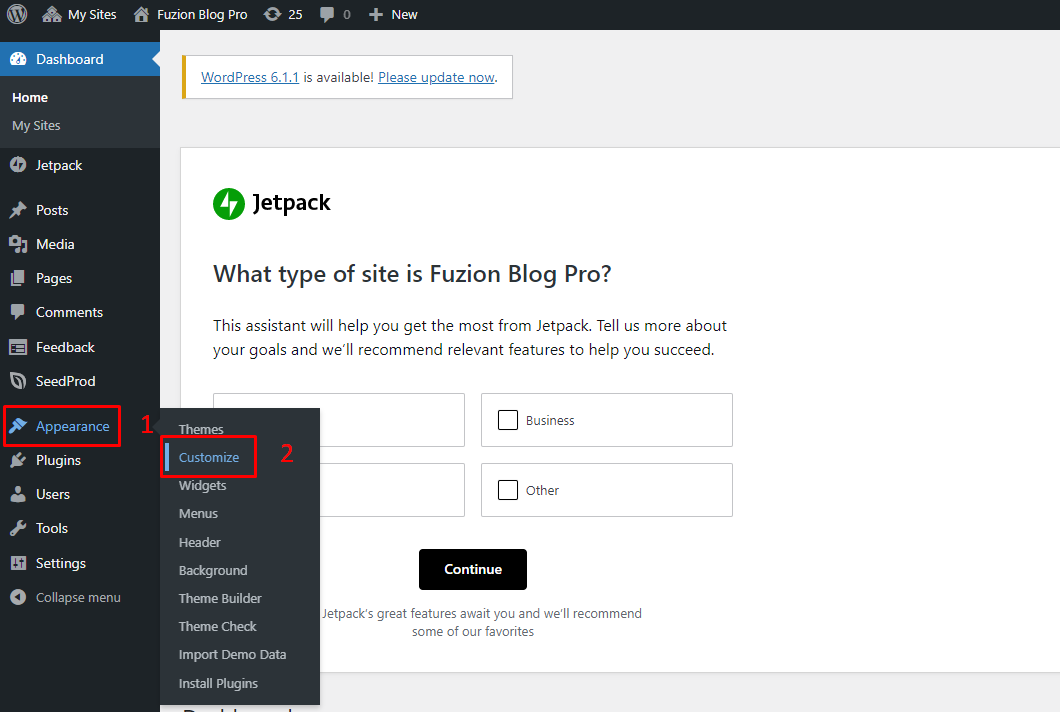The image size is (1060, 712).
Task: Open the SeedProd menu
Action: pyautogui.click(x=66, y=381)
